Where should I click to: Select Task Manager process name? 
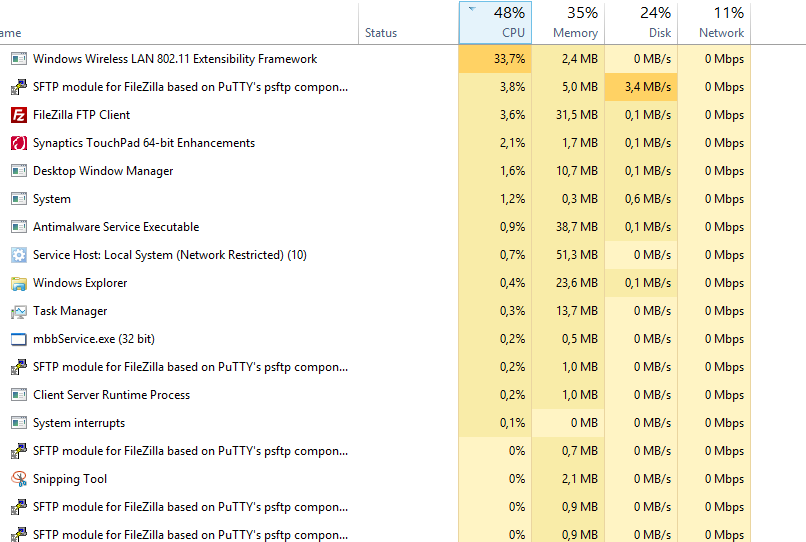coord(70,311)
